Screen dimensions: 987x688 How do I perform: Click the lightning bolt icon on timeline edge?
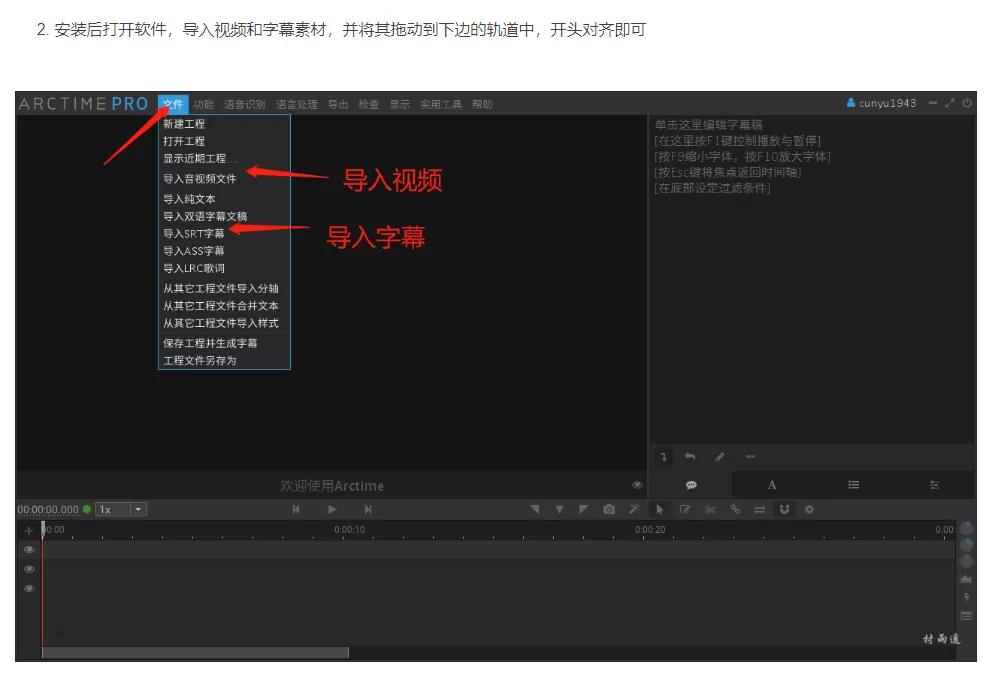point(966,597)
